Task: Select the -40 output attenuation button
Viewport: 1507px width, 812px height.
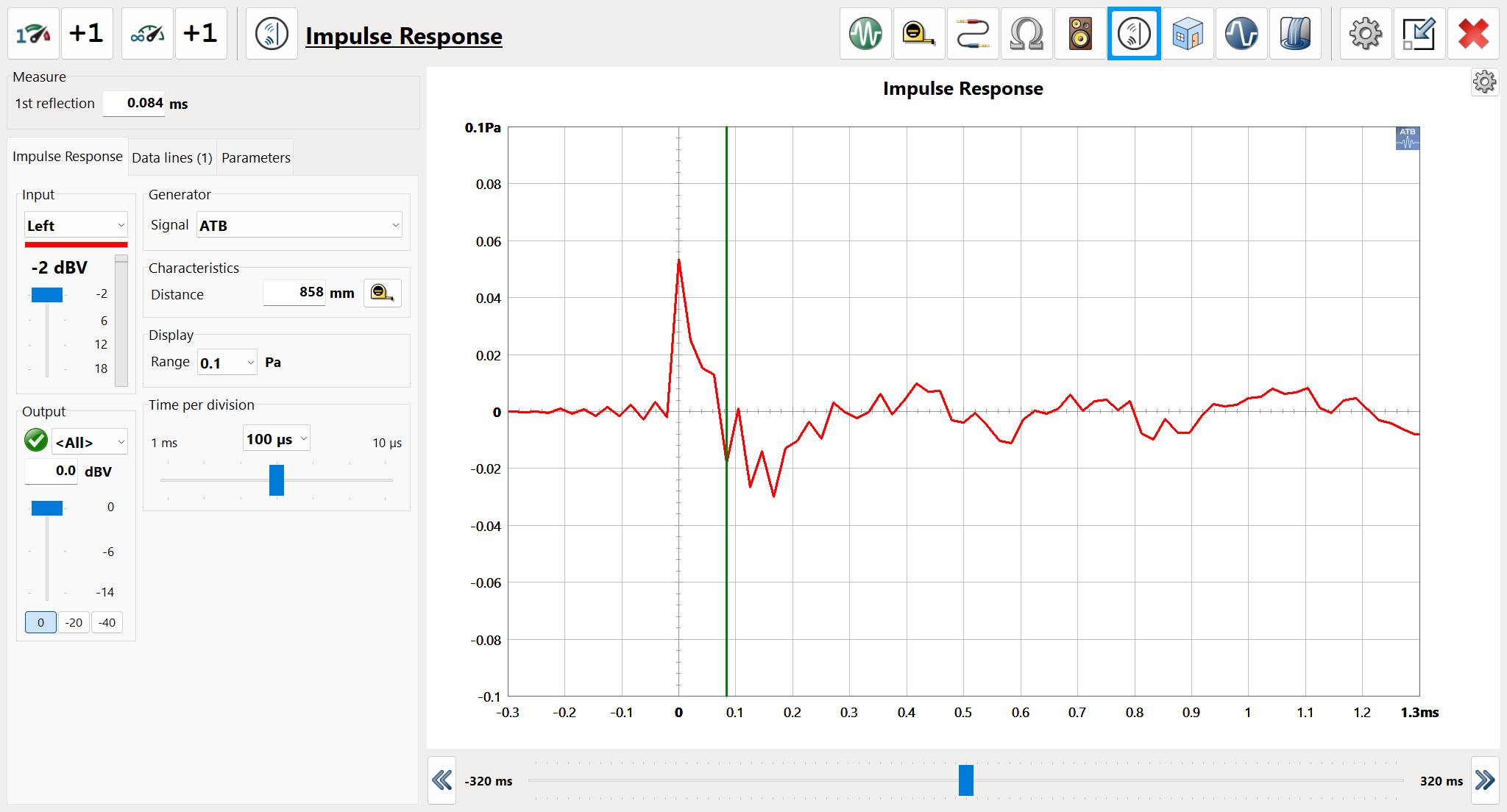Action: pyautogui.click(x=107, y=622)
